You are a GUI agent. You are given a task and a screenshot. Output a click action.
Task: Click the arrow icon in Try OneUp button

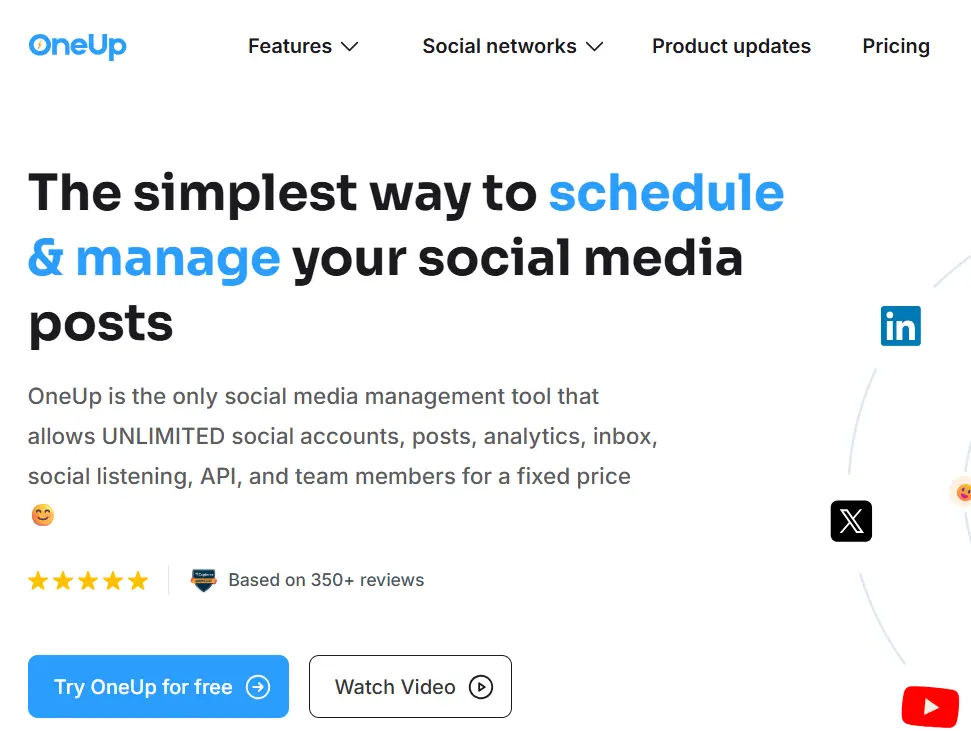point(258,687)
